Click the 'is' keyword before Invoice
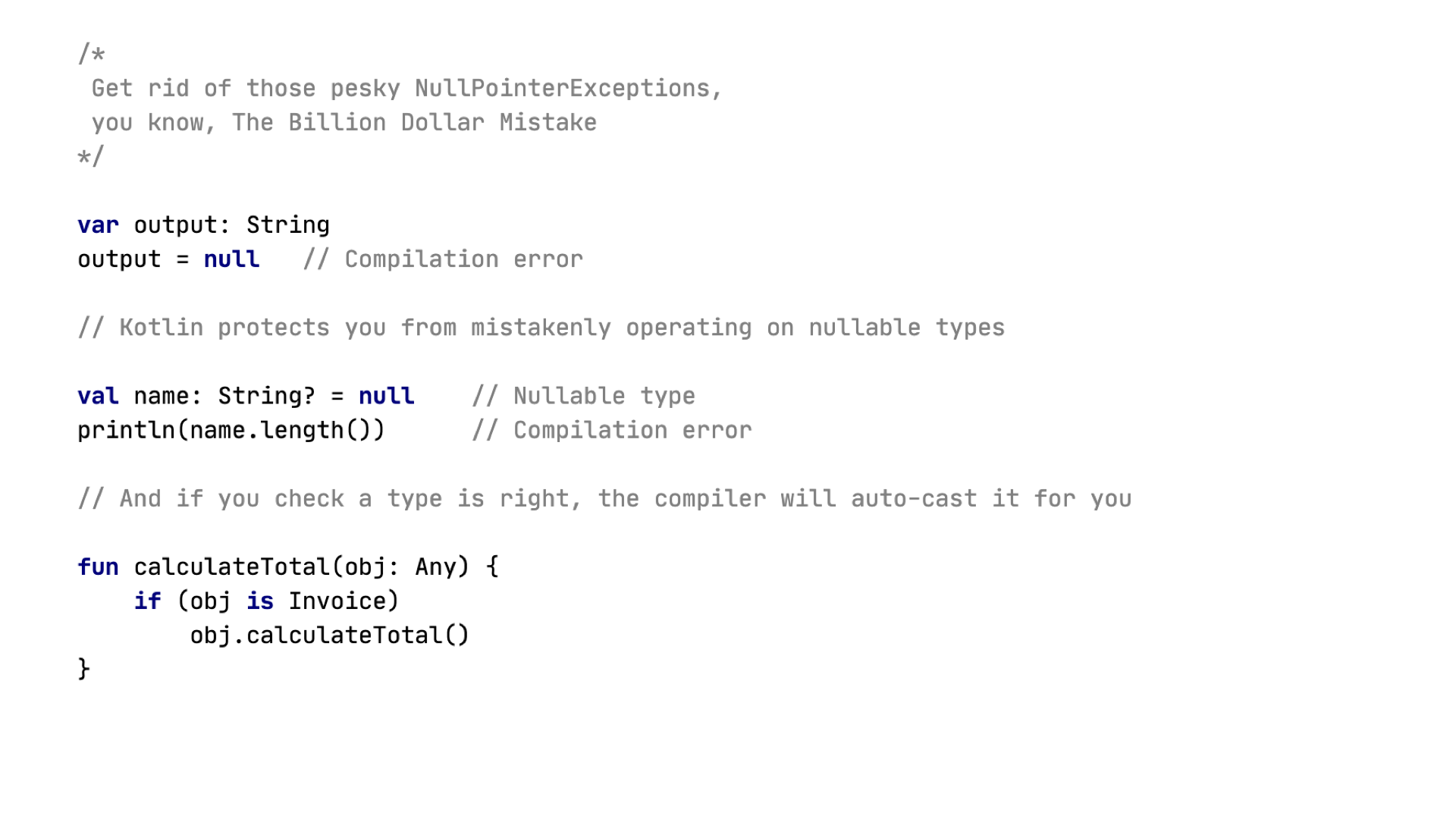The image size is (1456, 819). tap(259, 601)
